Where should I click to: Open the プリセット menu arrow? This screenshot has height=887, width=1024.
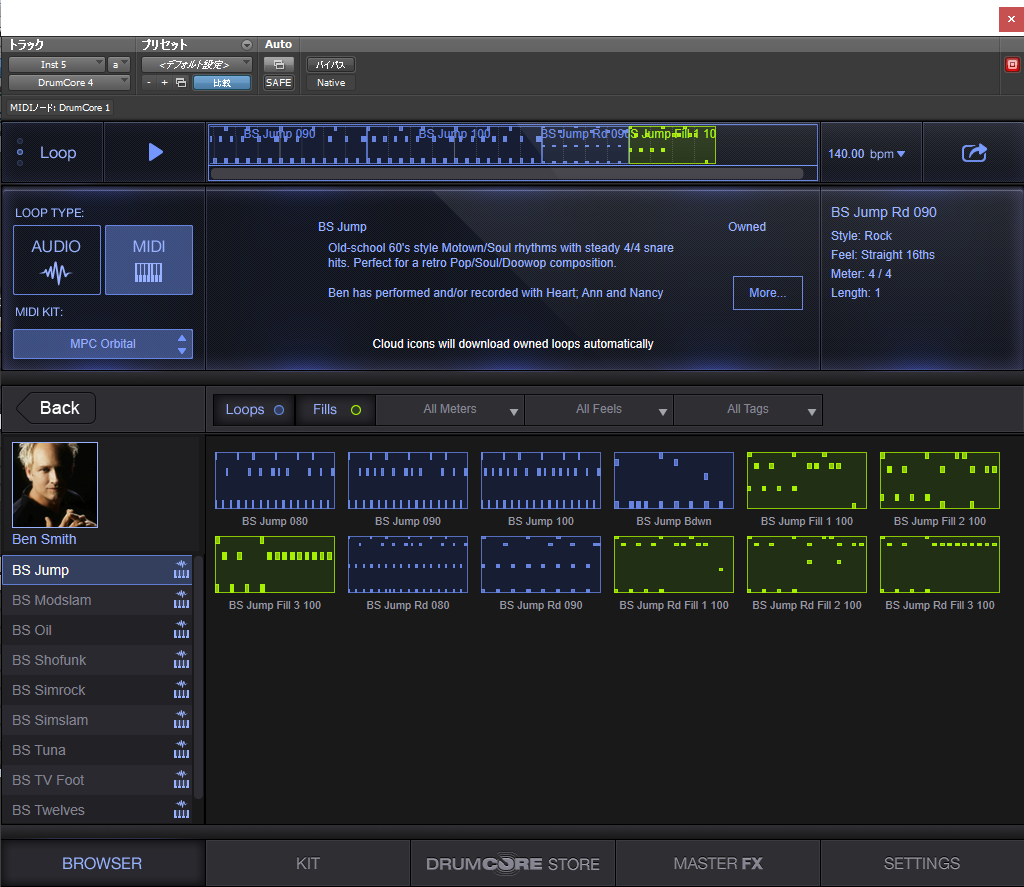tap(247, 45)
